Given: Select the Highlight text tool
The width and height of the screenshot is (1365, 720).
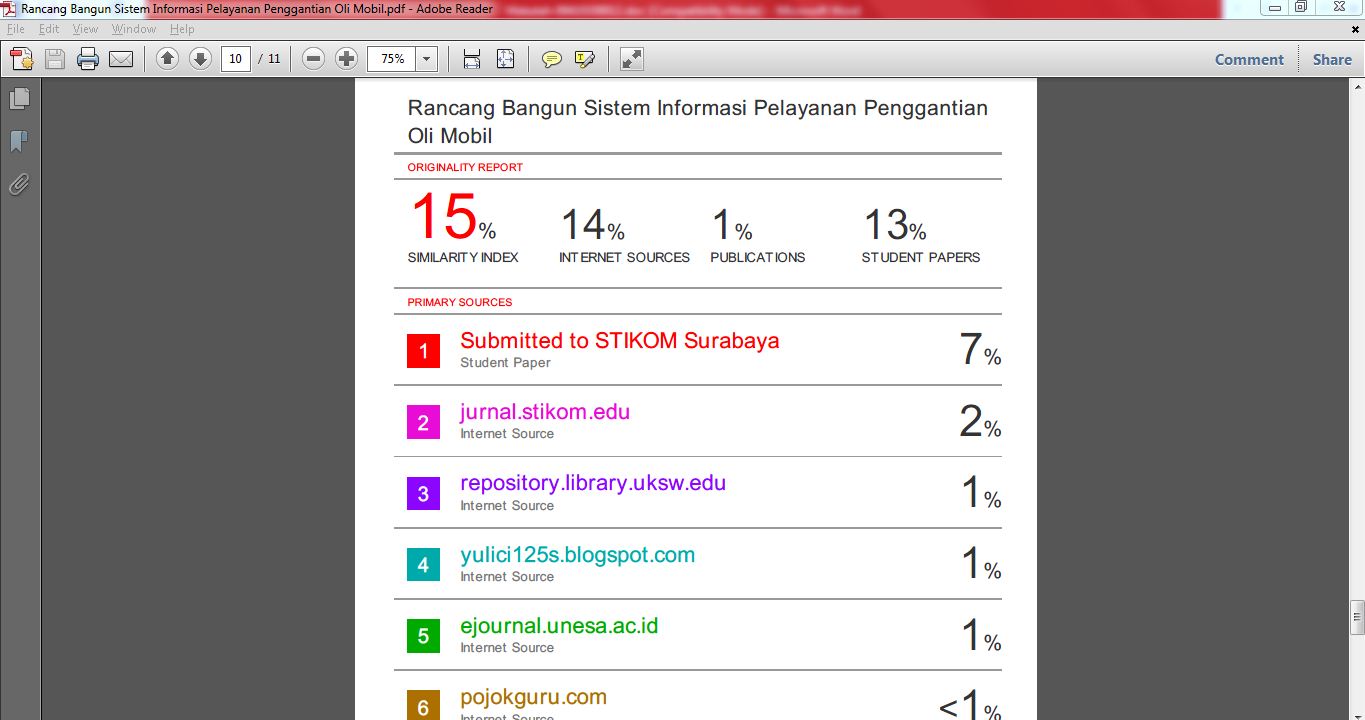Looking at the screenshot, I should 585,59.
